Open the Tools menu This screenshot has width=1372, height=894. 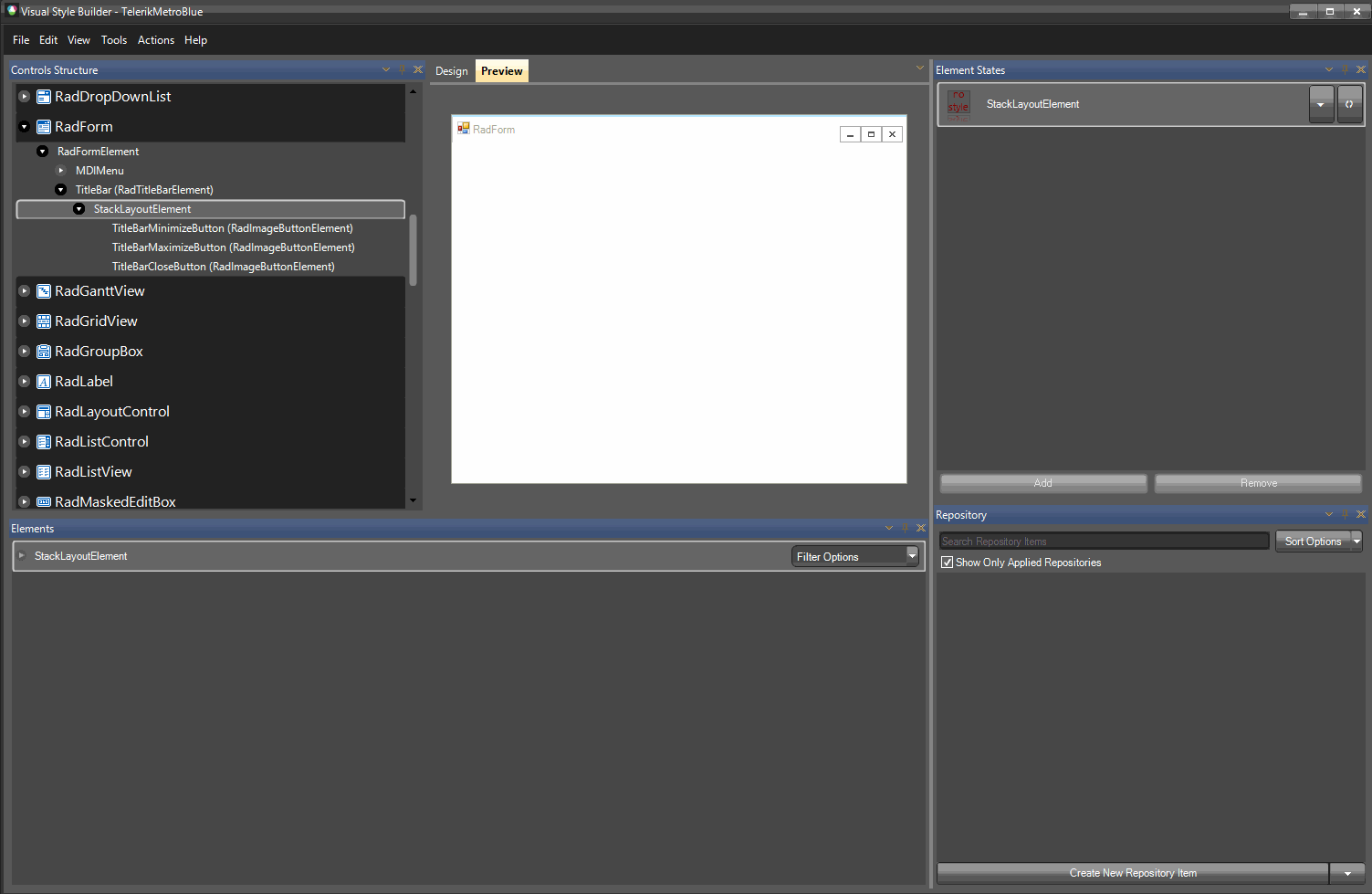[x=114, y=40]
